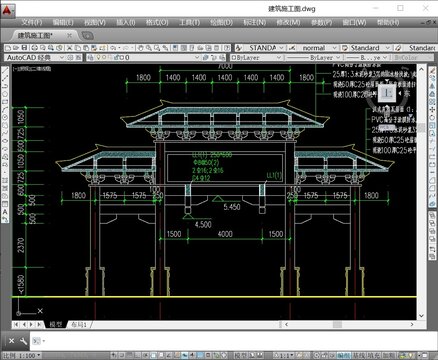Click the horizontal scrollbar right arrow
Viewport: 438px width, 360px height.
(412, 324)
